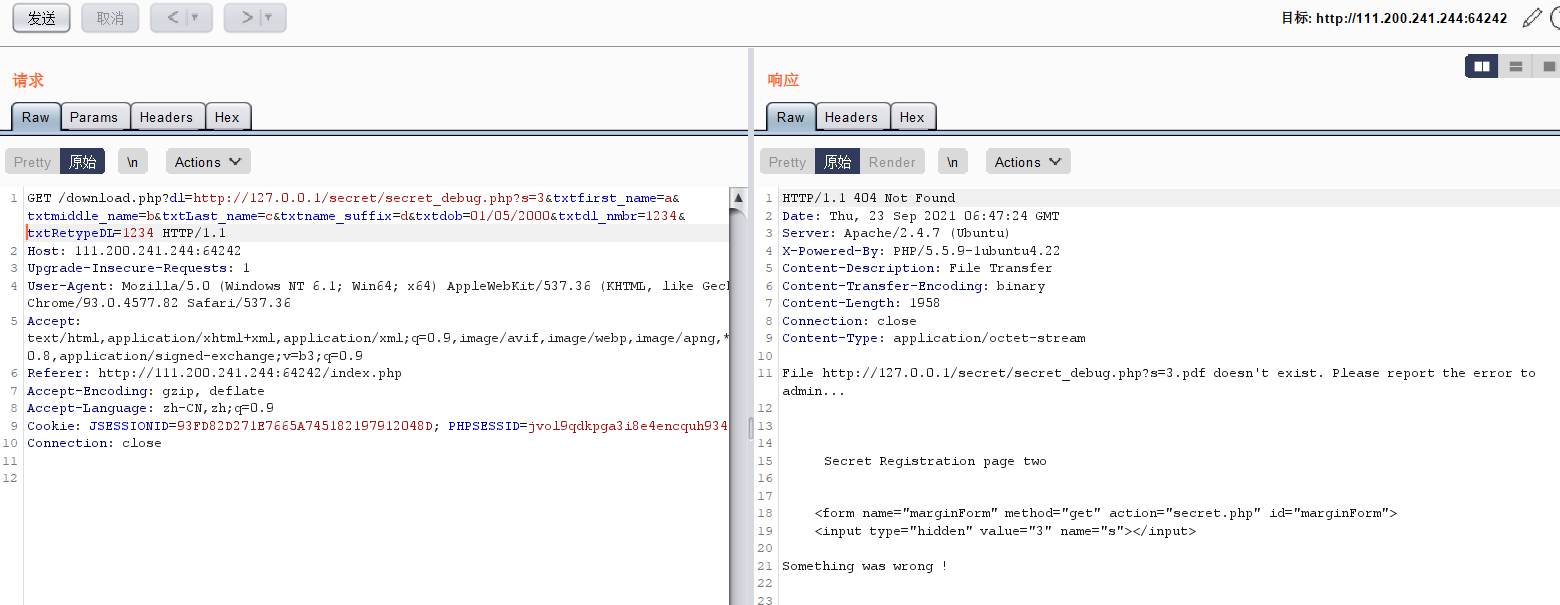This screenshot has height=605, width=1560.
Task: Go forward with the > history arrow
Action: 246,18
